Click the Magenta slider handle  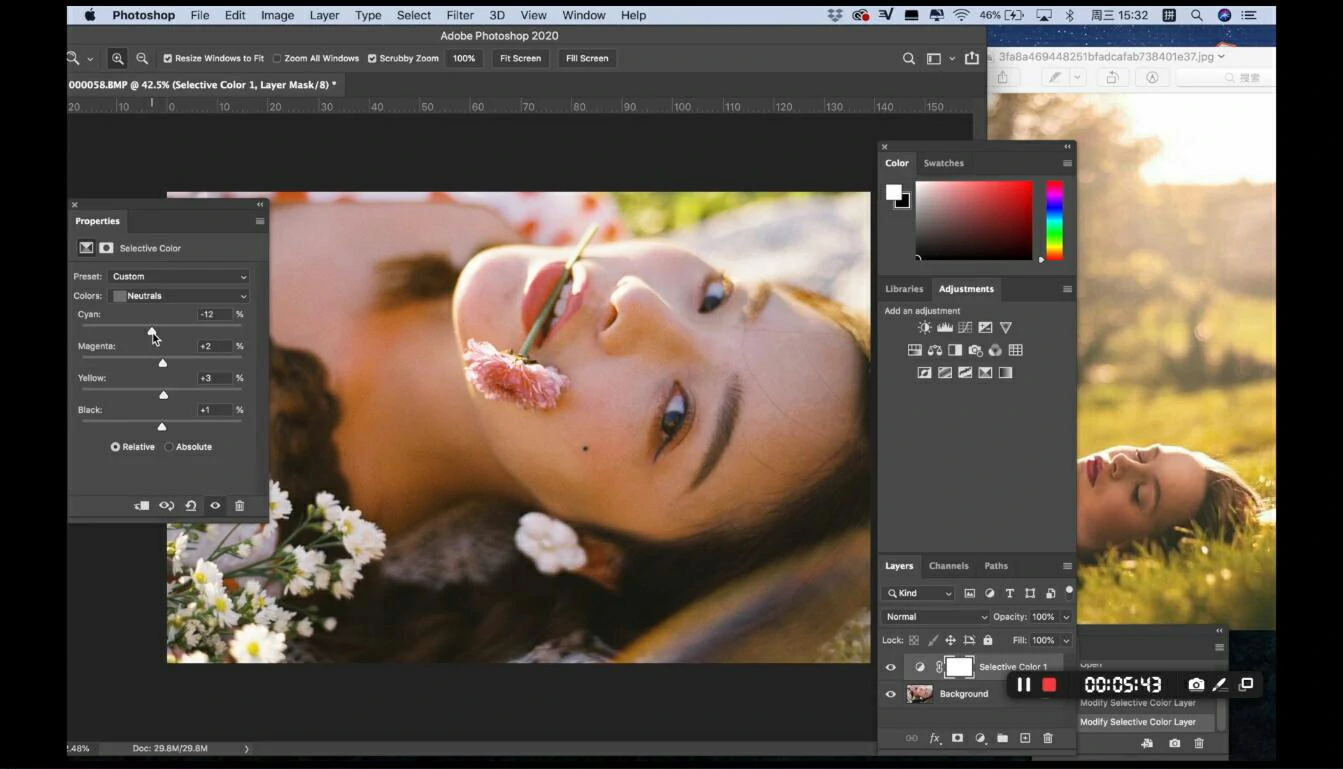pyautogui.click(x=163, y=363)
